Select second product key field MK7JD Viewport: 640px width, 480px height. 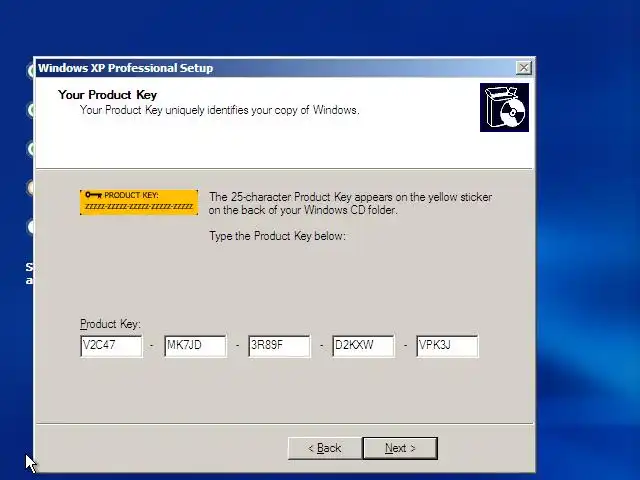tap(196, 346)
